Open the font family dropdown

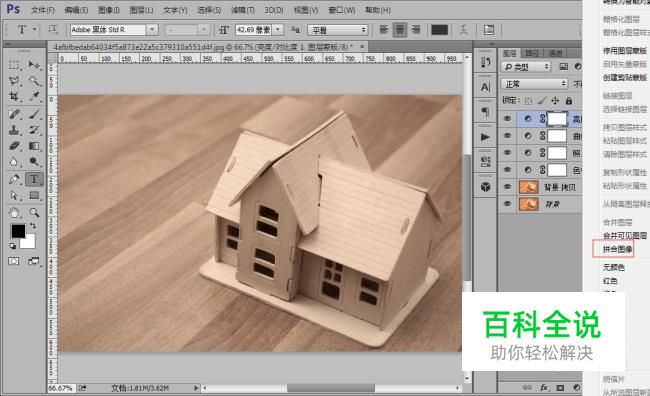pos(152,29)
